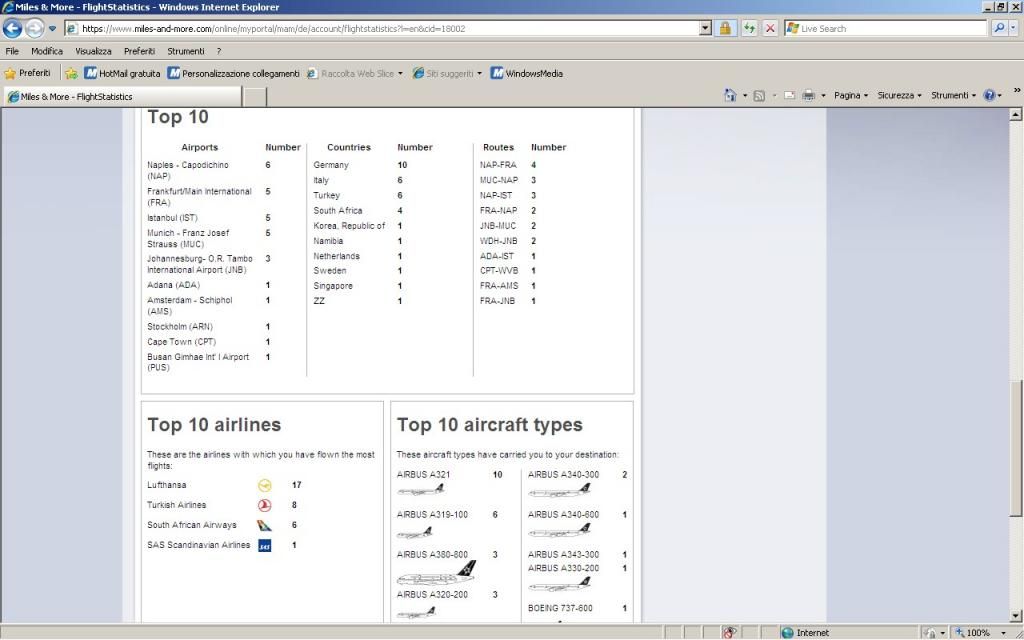
Task: Open the HotMail gratuita favorite link
Action: tap(123, 74)
